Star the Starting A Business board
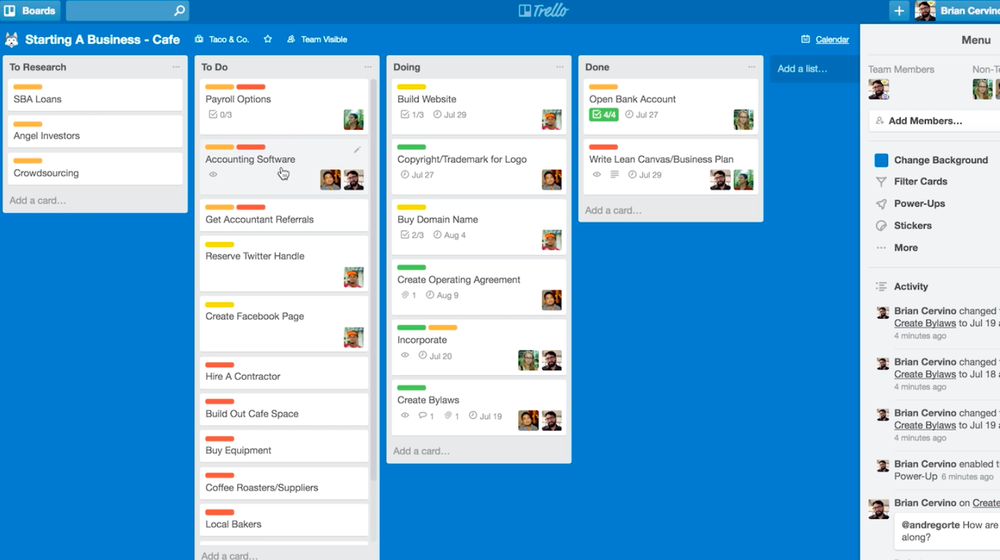Viewport: 1000px width, 560px height. [x=268, y=40]
